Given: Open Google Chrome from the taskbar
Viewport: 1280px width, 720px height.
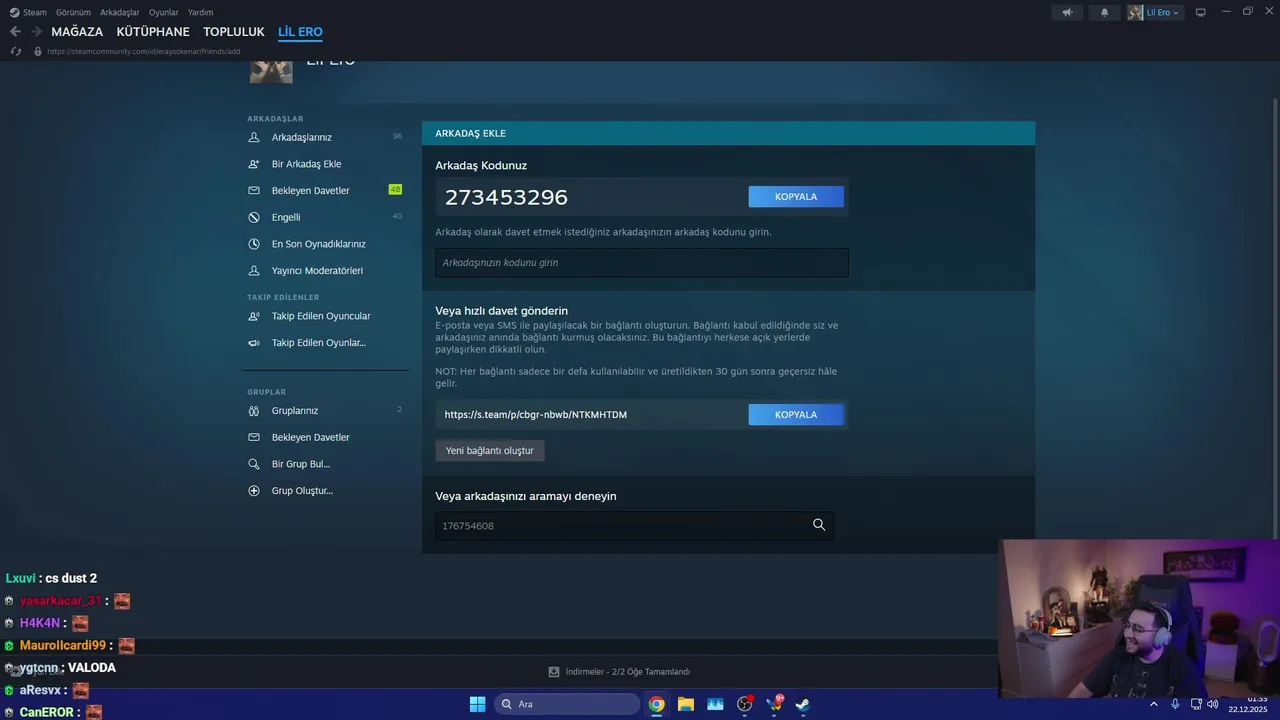Looking at the screenshot, I should click(x=656, y=704).
